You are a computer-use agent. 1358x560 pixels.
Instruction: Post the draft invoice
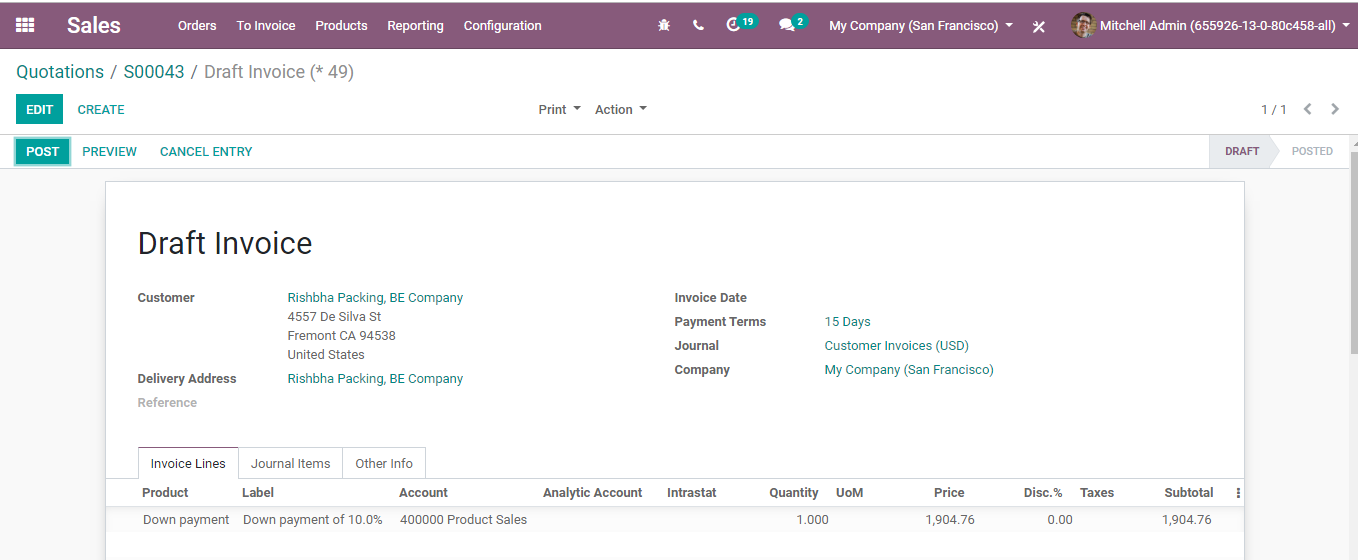[43, 152]
